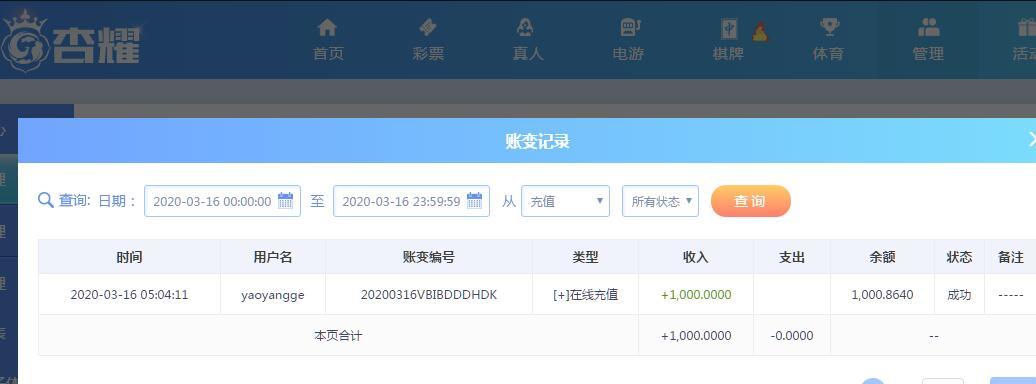Select transaction ID 20200316VBIBDDDHDK
Image resolution: width=1036 pixels, height=384 pixels.
click(429, 295)
